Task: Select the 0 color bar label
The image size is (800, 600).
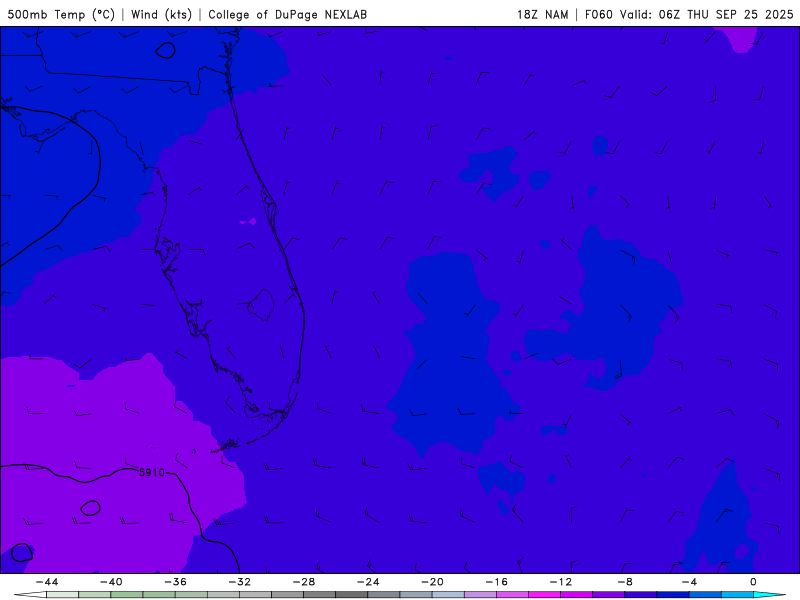Action: [x=754, y=582]
